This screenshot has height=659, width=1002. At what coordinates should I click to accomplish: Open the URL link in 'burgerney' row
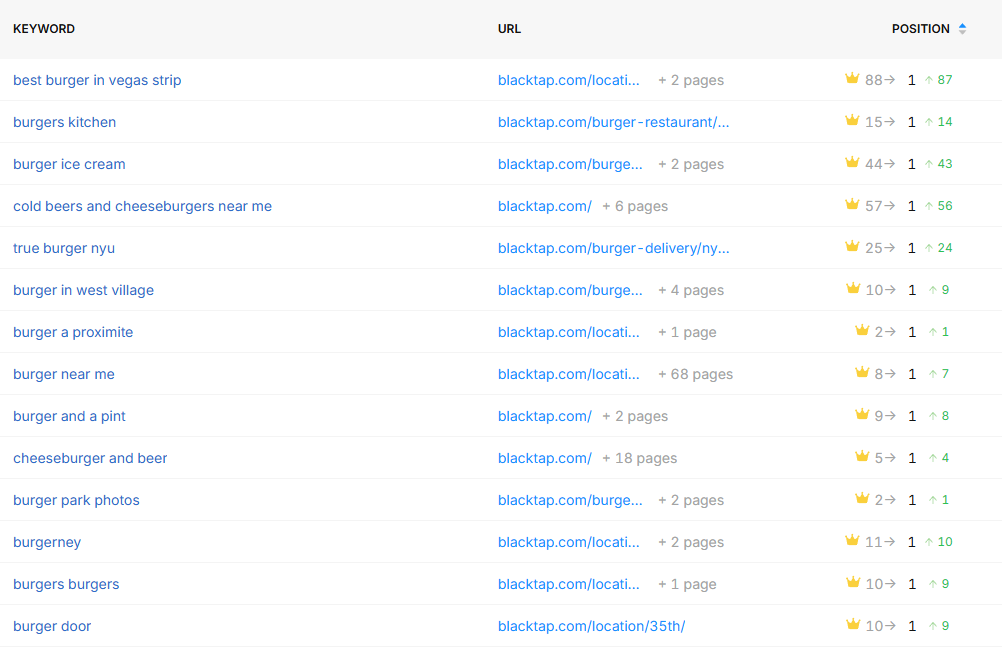click(569, 542)
